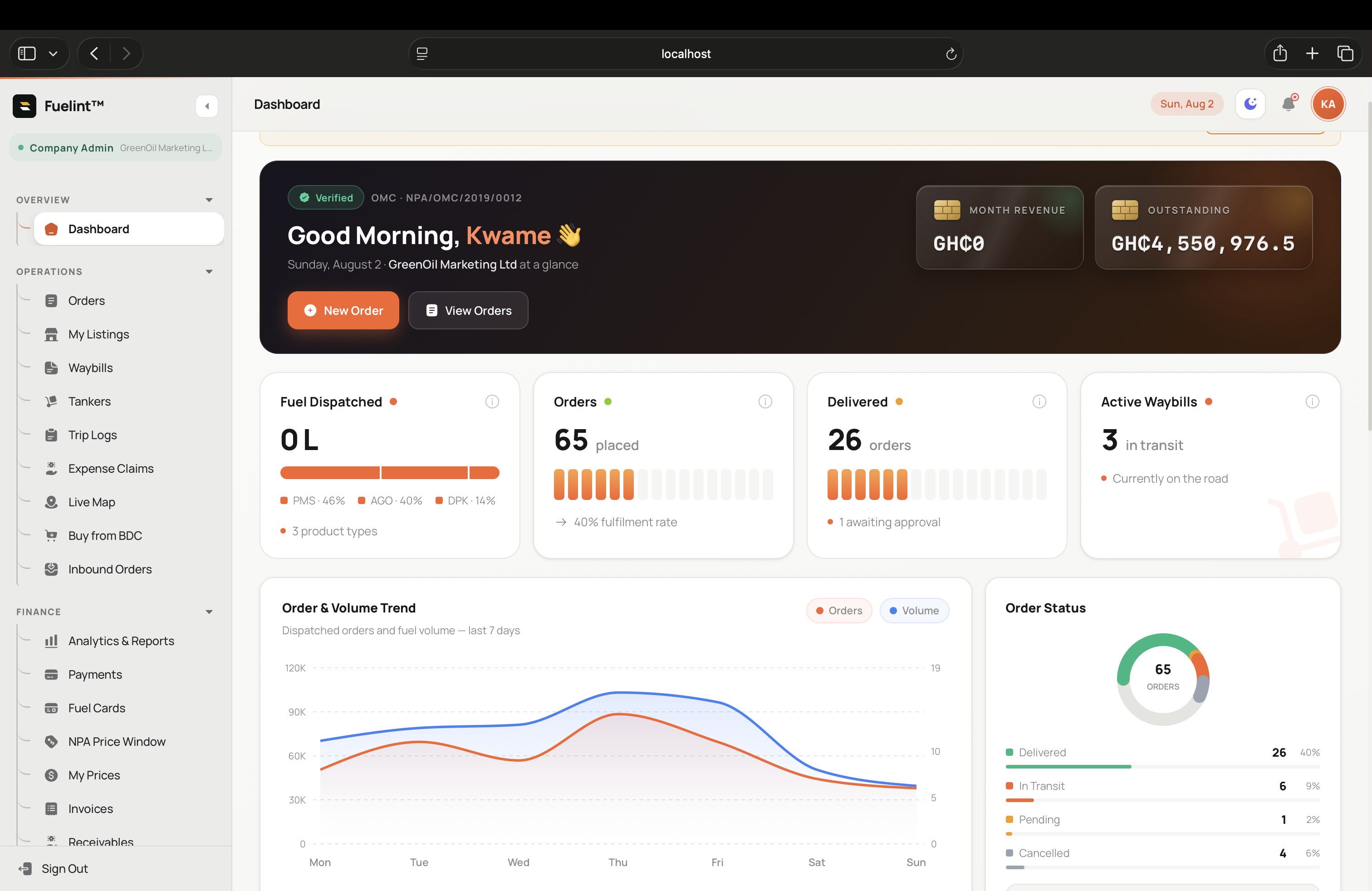This screenshot has width=1372, height=891.
Task: Open the Dashboard sidebar item
Action: (x=128, y=229)
